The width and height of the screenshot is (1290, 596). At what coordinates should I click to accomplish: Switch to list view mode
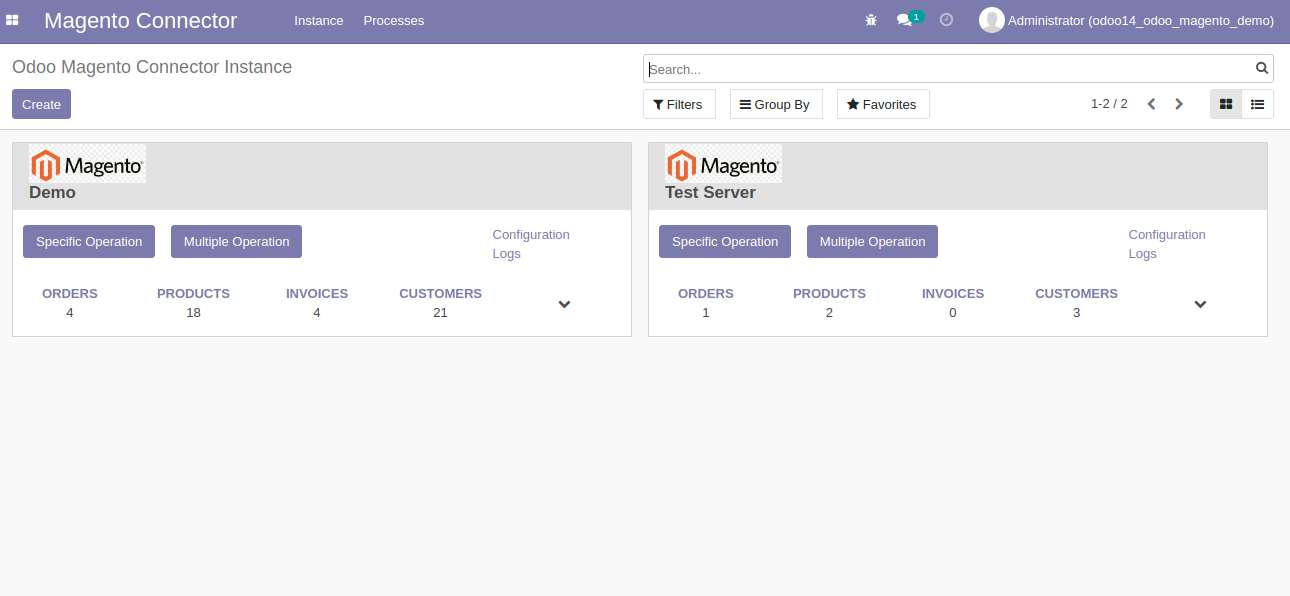click(1257, 103)
